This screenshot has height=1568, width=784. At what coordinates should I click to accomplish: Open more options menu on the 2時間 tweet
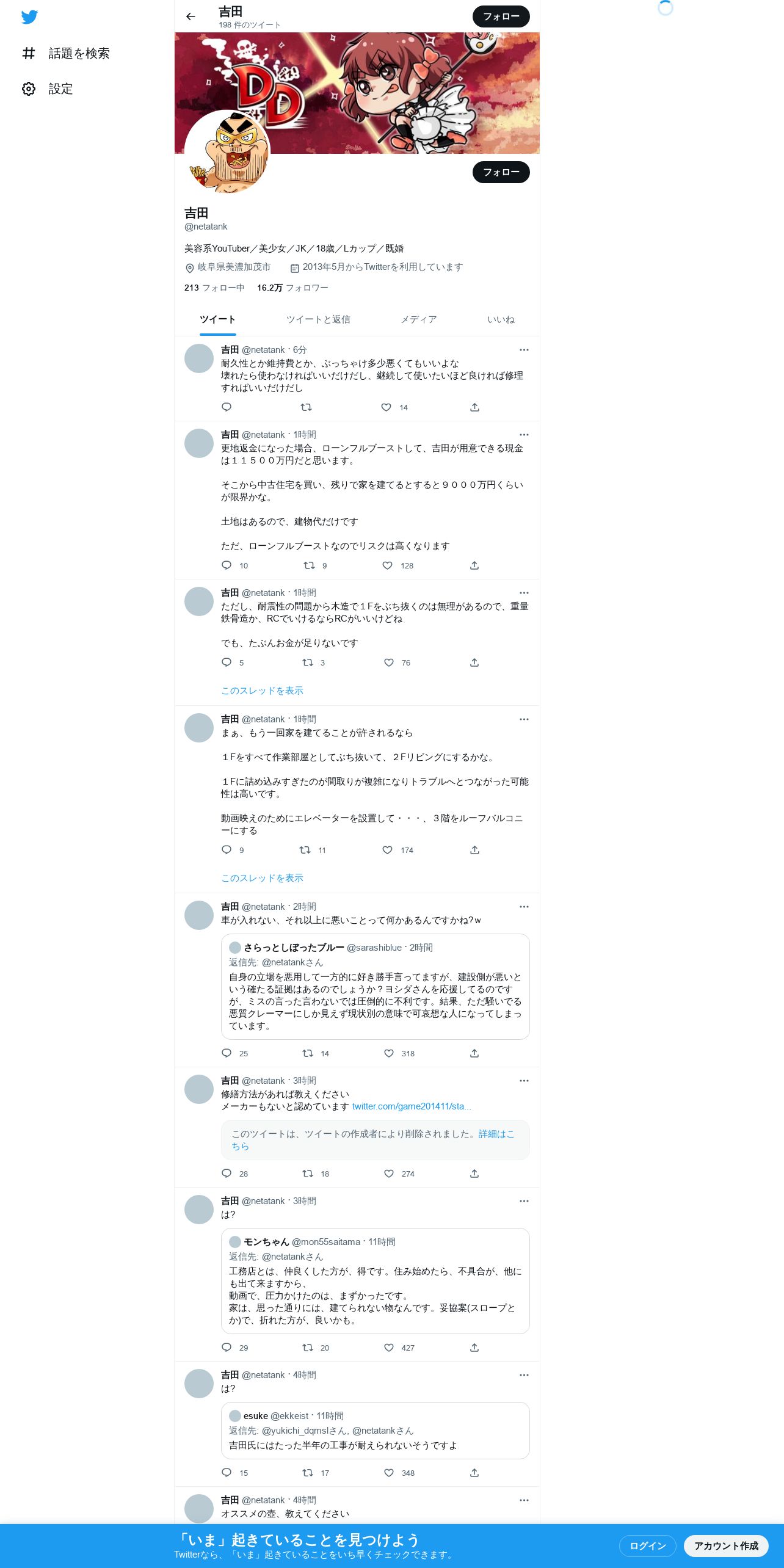pyautogui.click(x=524, y=907)
